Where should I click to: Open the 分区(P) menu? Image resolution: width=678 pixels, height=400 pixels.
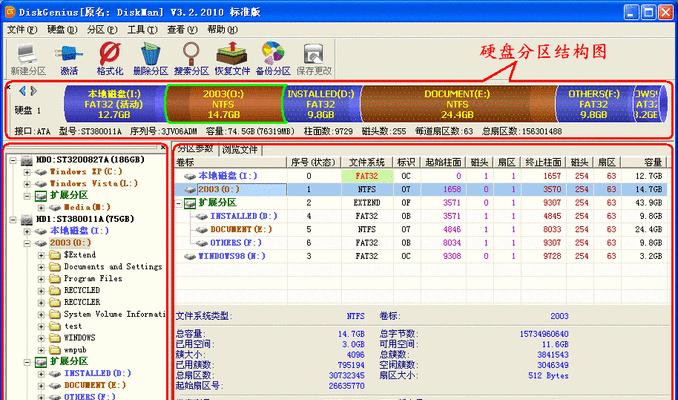pyautogui.click(x=102, y=29)
